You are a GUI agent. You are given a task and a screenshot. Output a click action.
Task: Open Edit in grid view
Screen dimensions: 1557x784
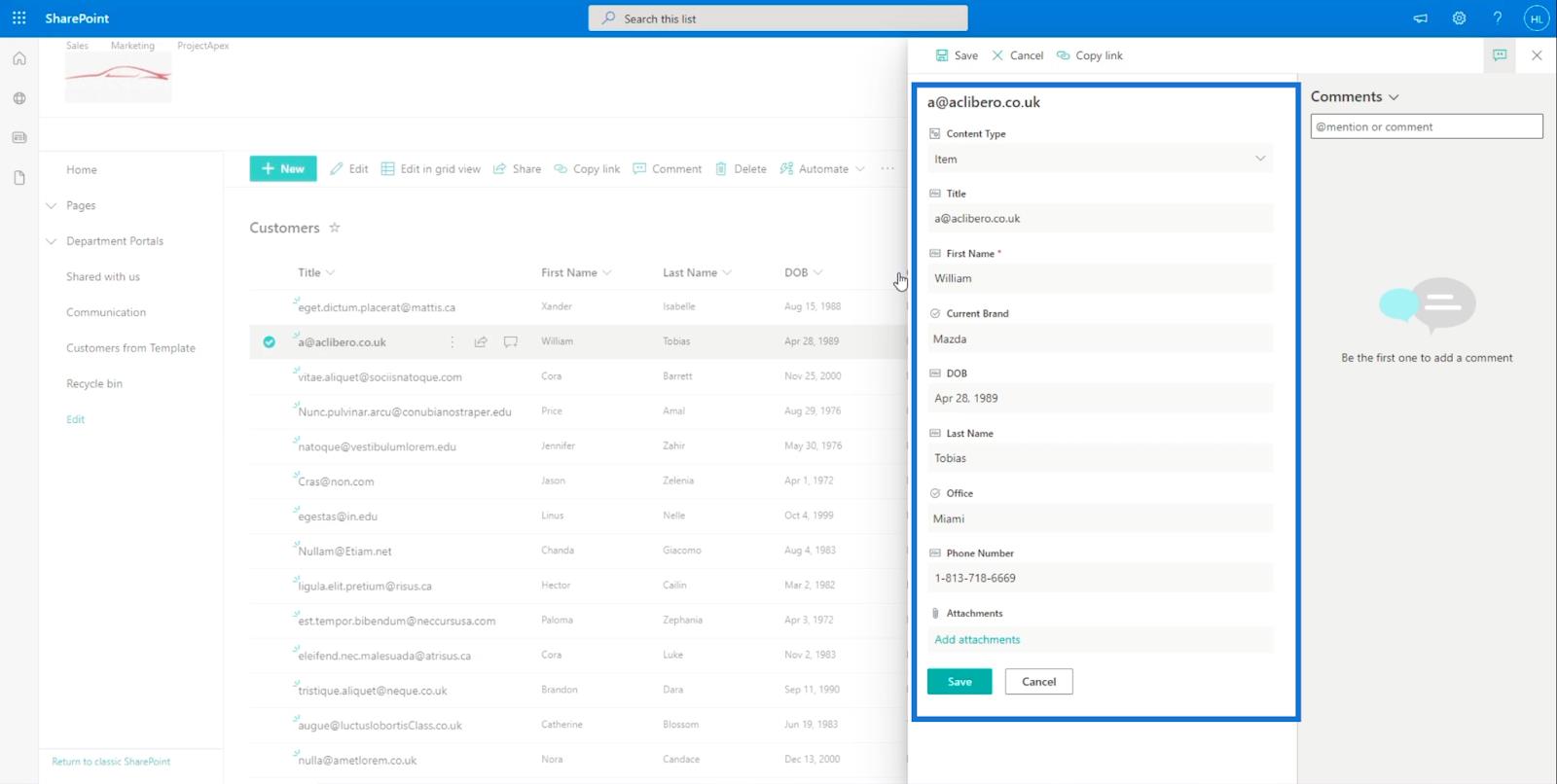(x=431, y=168)
